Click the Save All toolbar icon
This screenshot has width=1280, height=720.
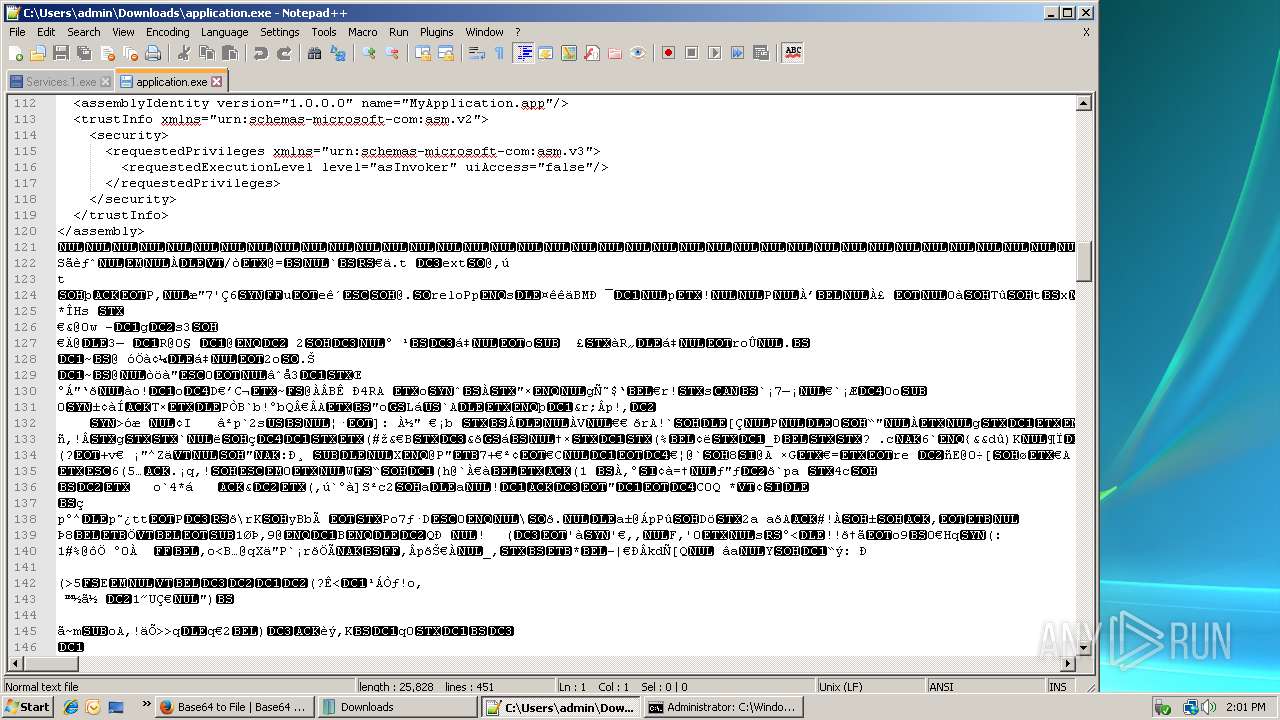coord(82,53)
